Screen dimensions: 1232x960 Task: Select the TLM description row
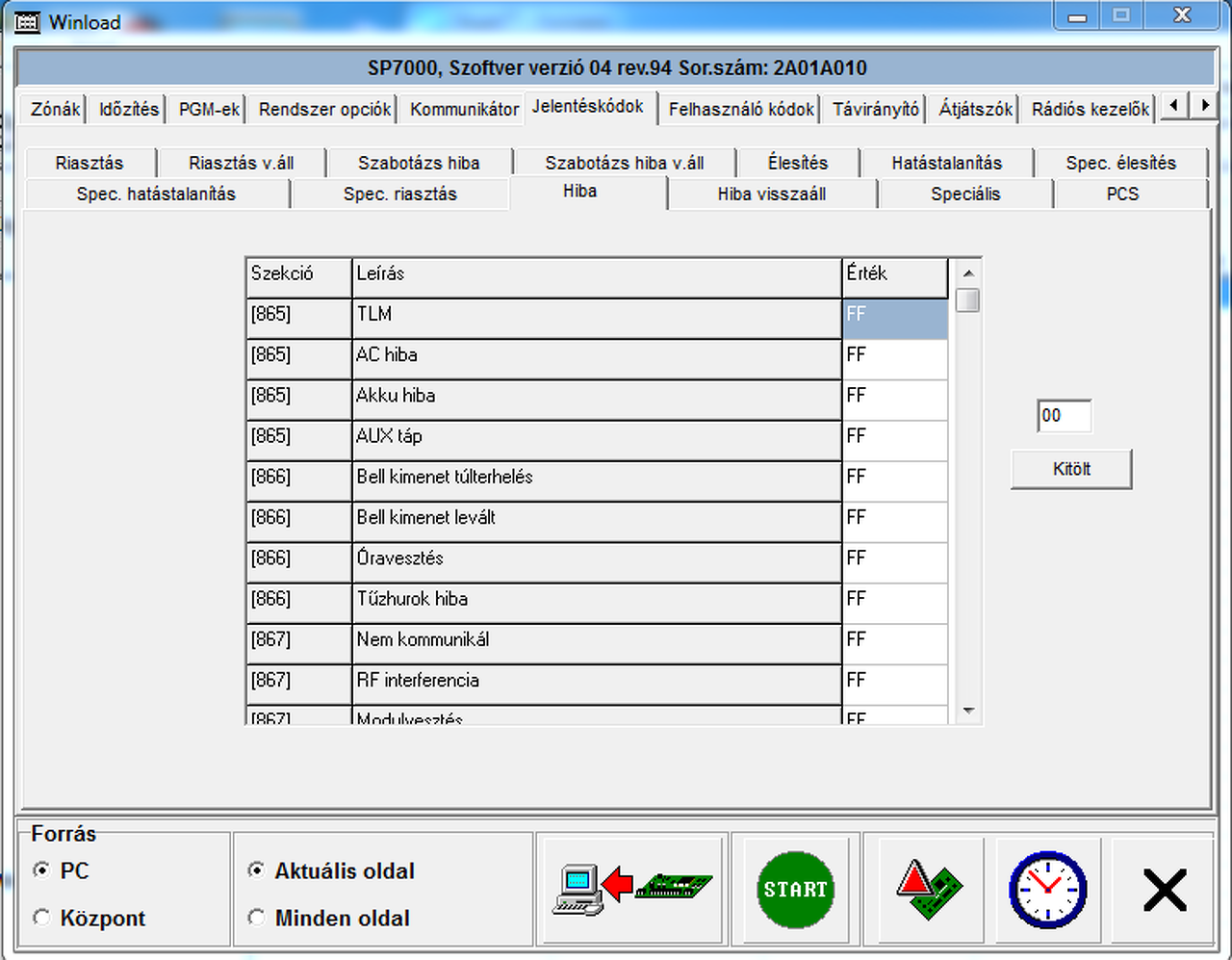pyautogui.click(x=597, y=319)
